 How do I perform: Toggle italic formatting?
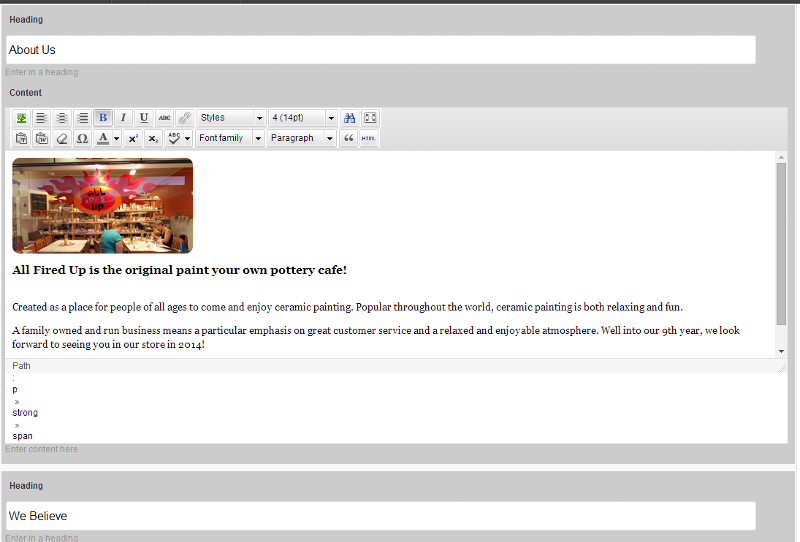(123, 118)
